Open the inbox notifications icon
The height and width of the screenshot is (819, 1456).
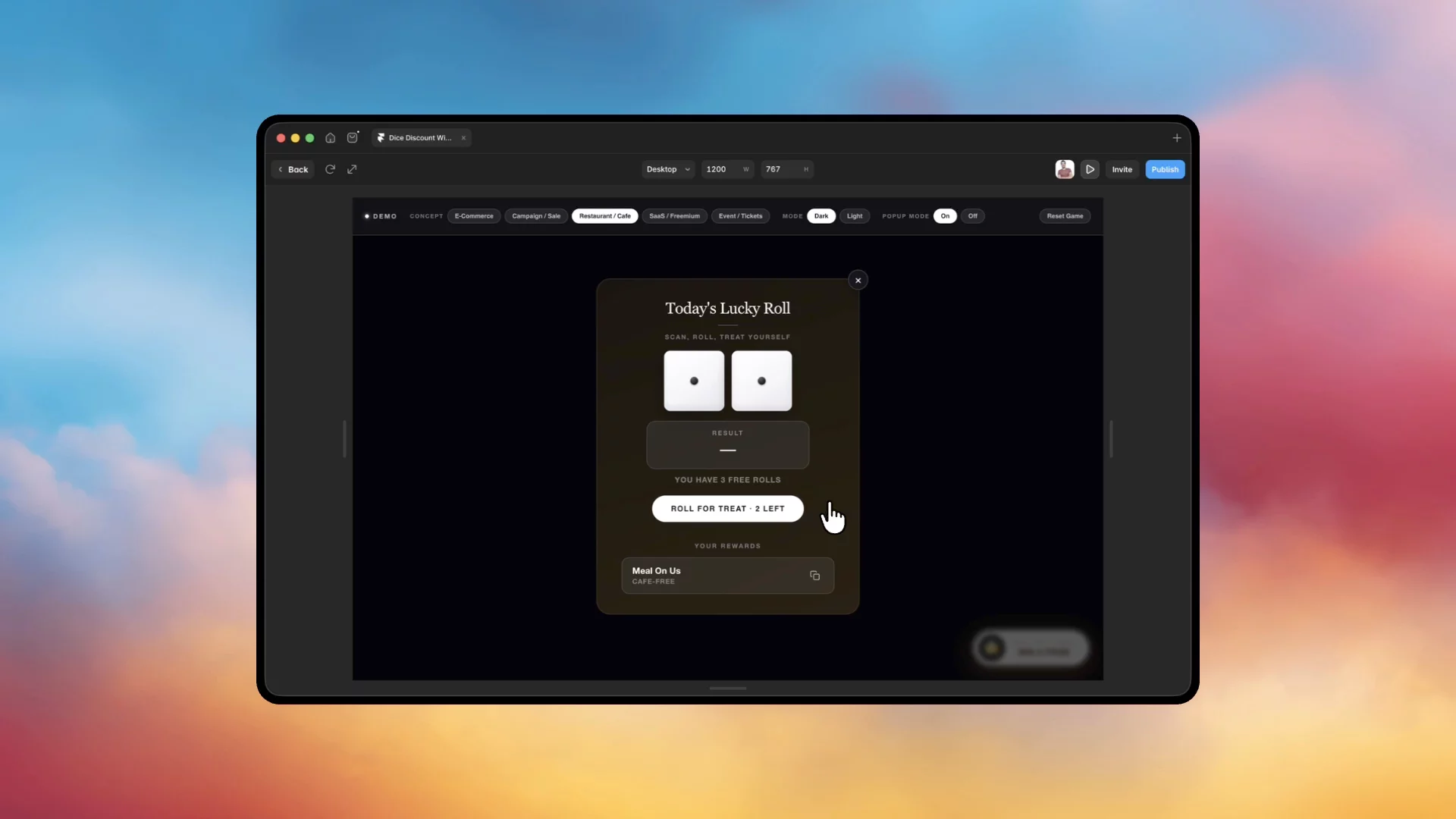pyautogui.click(x=353, y=138)
